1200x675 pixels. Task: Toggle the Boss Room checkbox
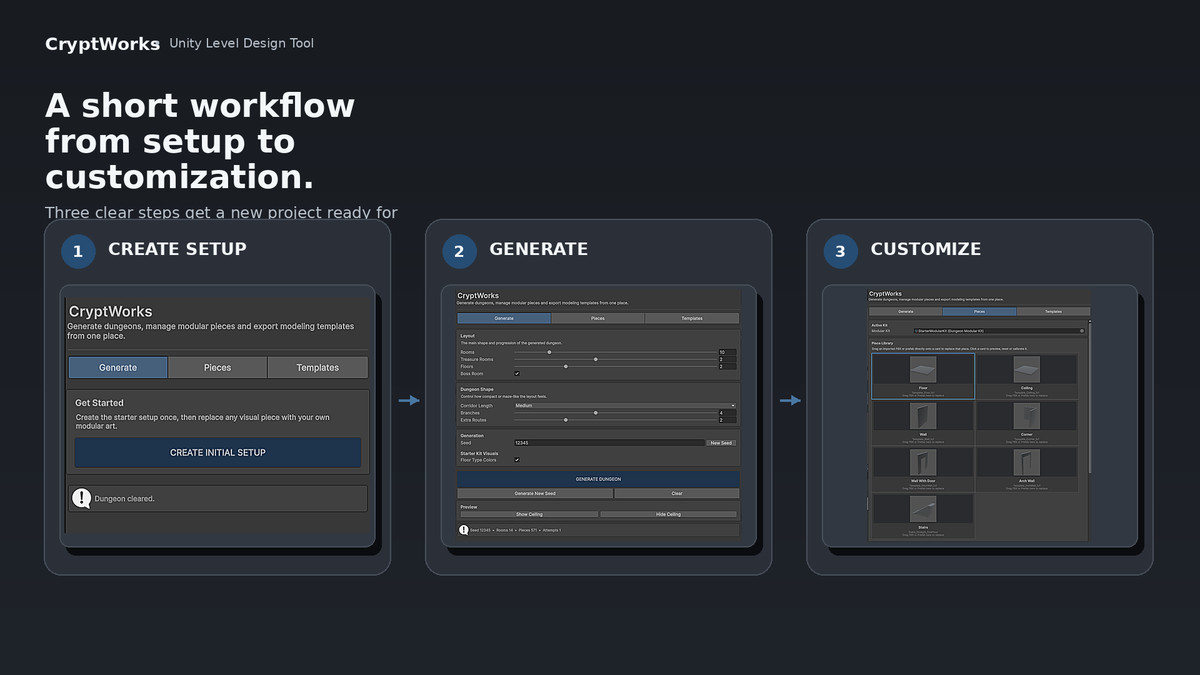coord(517,374)
